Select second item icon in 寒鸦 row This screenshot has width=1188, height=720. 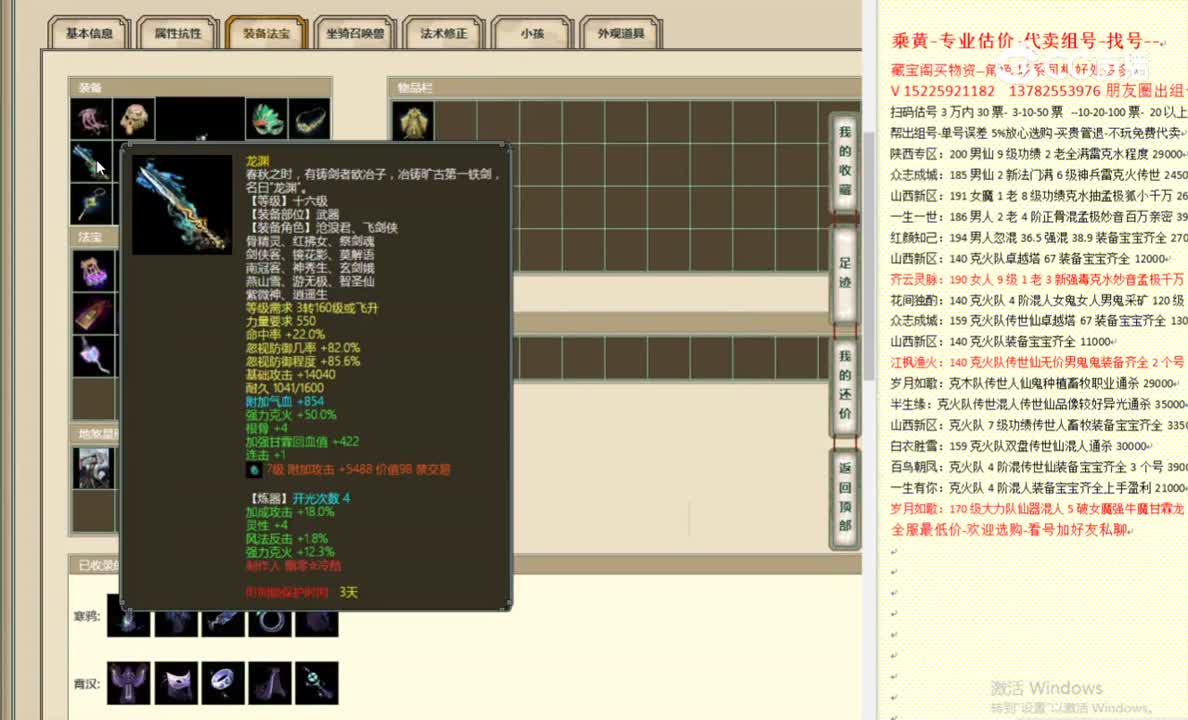pos(176,621)
